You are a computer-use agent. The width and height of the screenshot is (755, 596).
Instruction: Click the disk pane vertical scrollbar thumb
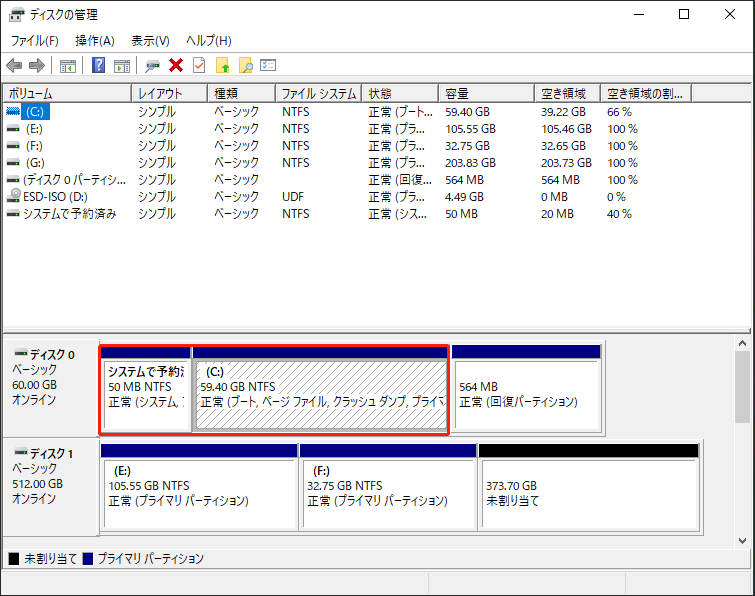[x=742, y=387]
